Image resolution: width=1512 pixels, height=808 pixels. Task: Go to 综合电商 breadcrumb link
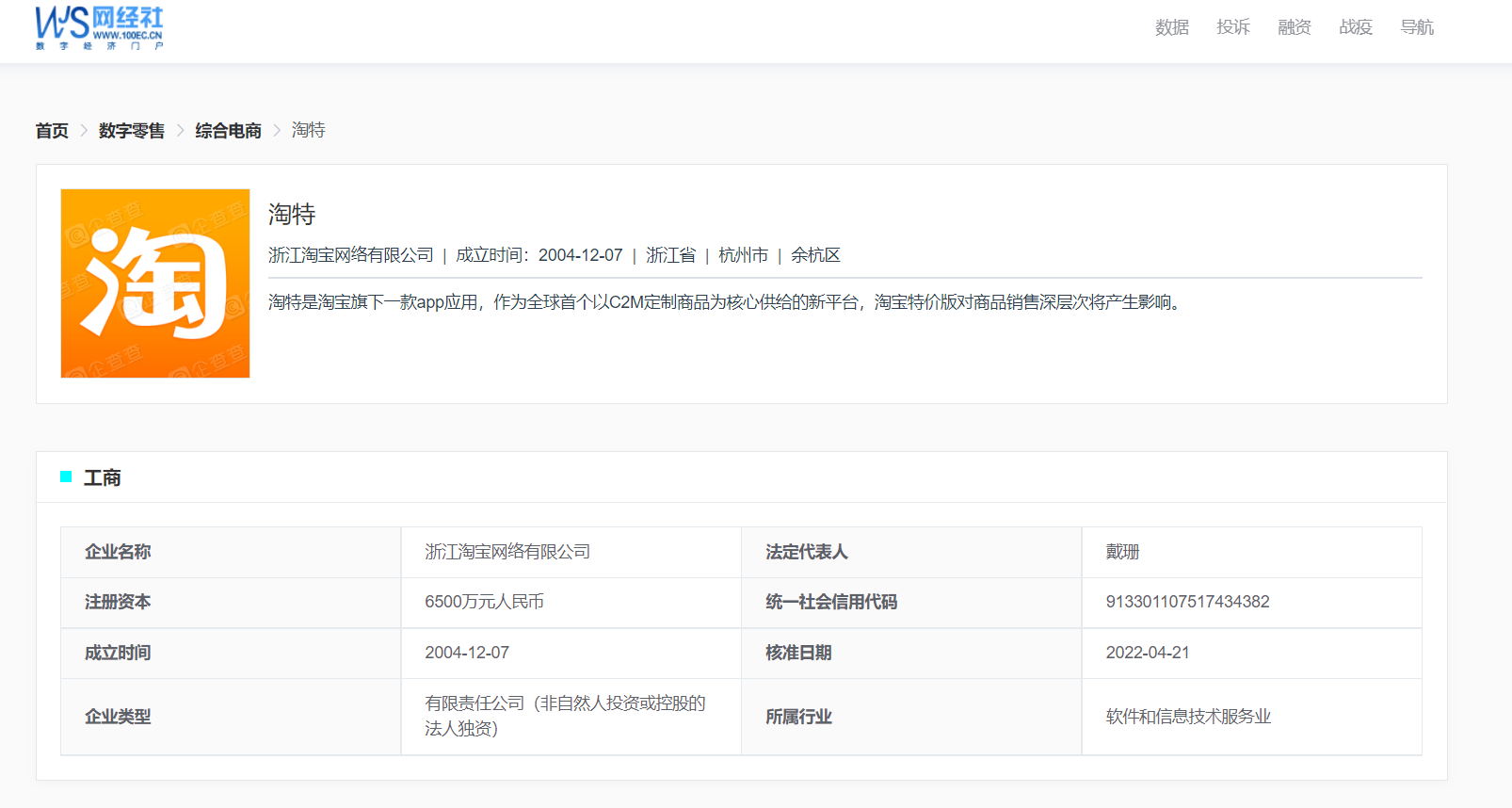[228, 130]
